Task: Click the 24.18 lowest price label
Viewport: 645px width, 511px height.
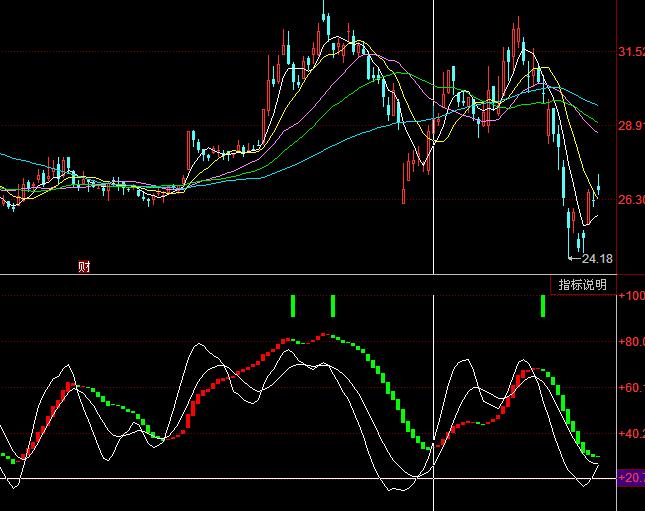Action: [598, 259]
